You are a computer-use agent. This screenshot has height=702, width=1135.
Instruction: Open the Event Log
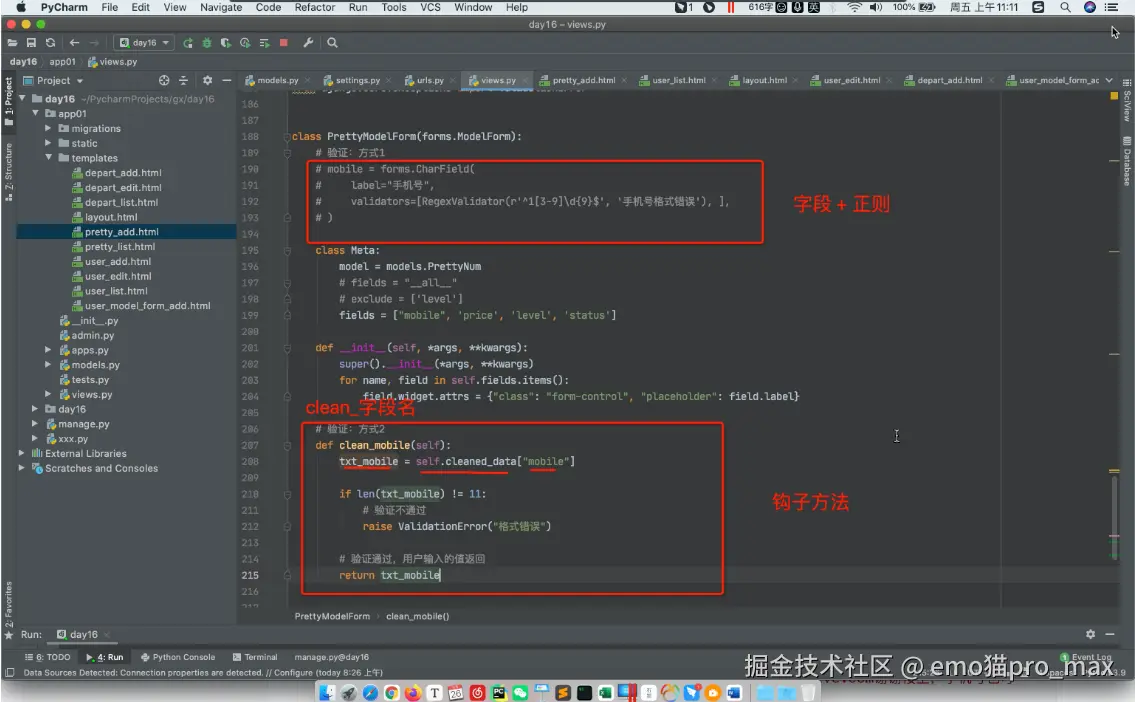(x=1086, y=657)
